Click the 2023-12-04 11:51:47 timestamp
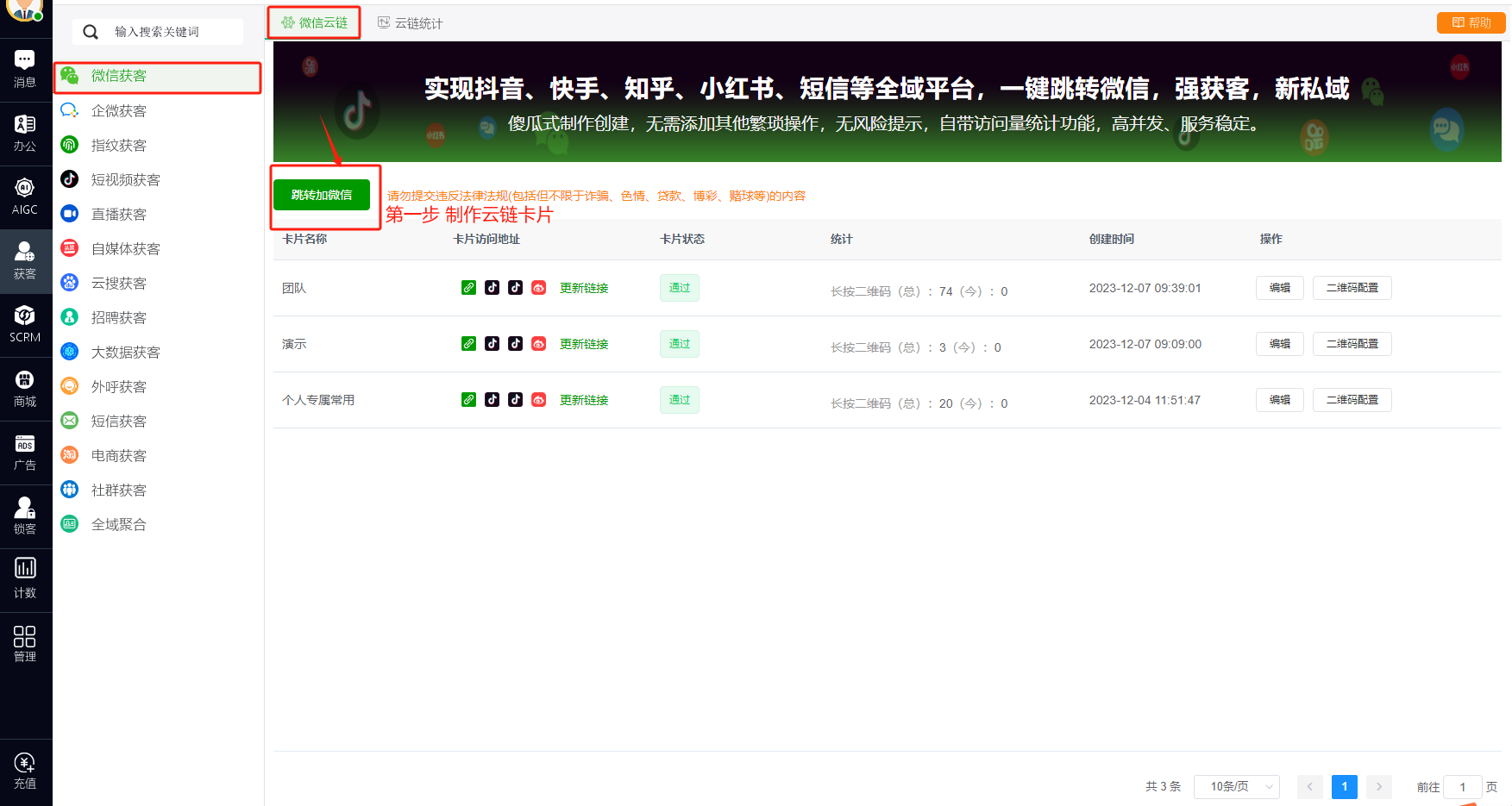 pyautogui.click(x=1145, y=400)
